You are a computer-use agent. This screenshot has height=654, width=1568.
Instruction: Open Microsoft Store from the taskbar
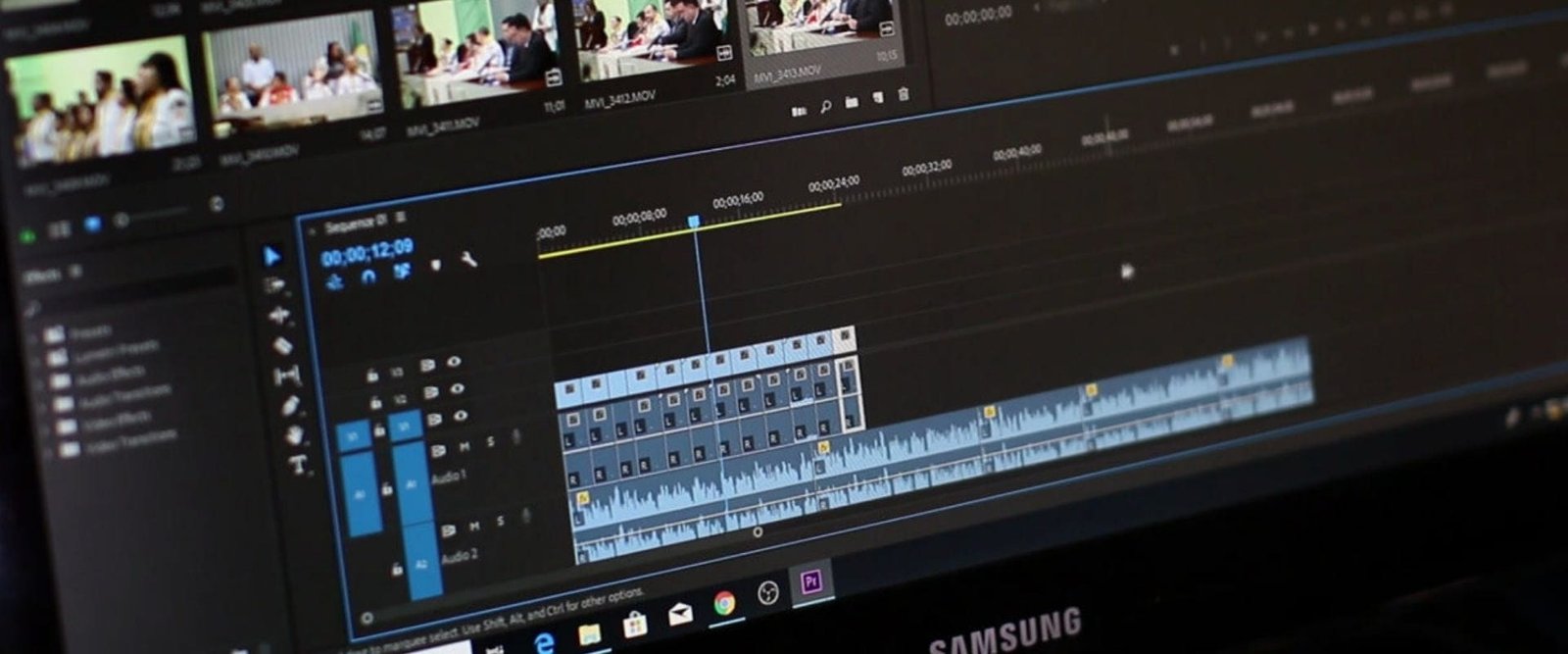[635, 625]
